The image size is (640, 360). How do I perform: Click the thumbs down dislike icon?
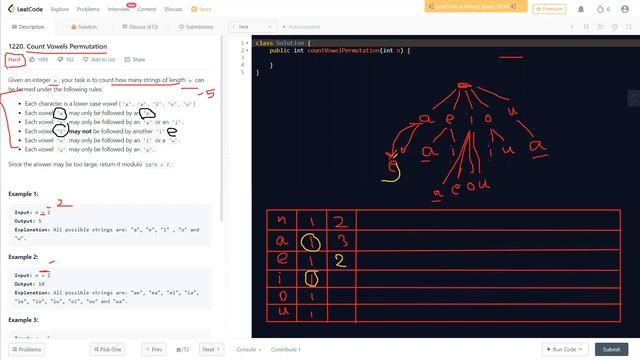60,60
